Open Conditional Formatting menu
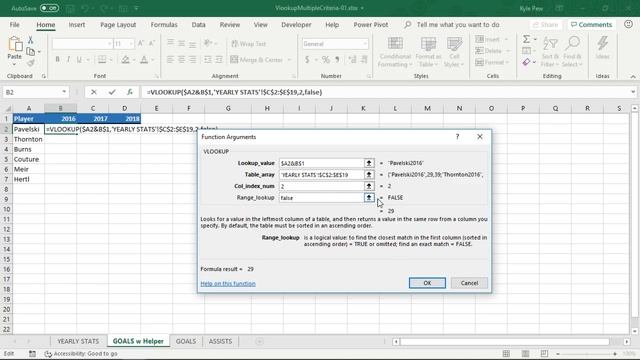The width and height of the screenshot is (640, 360). click(395, 52)
